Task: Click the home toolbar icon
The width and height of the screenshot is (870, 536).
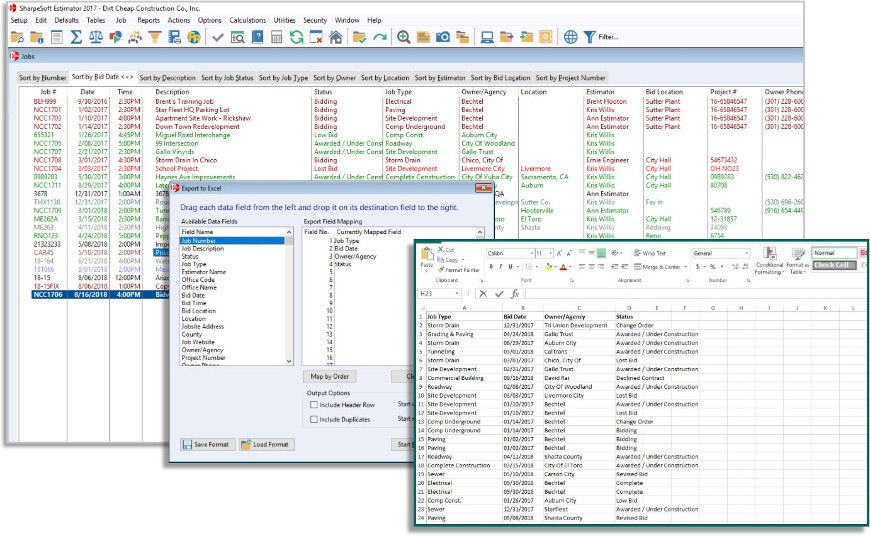Action: [336, 37]
